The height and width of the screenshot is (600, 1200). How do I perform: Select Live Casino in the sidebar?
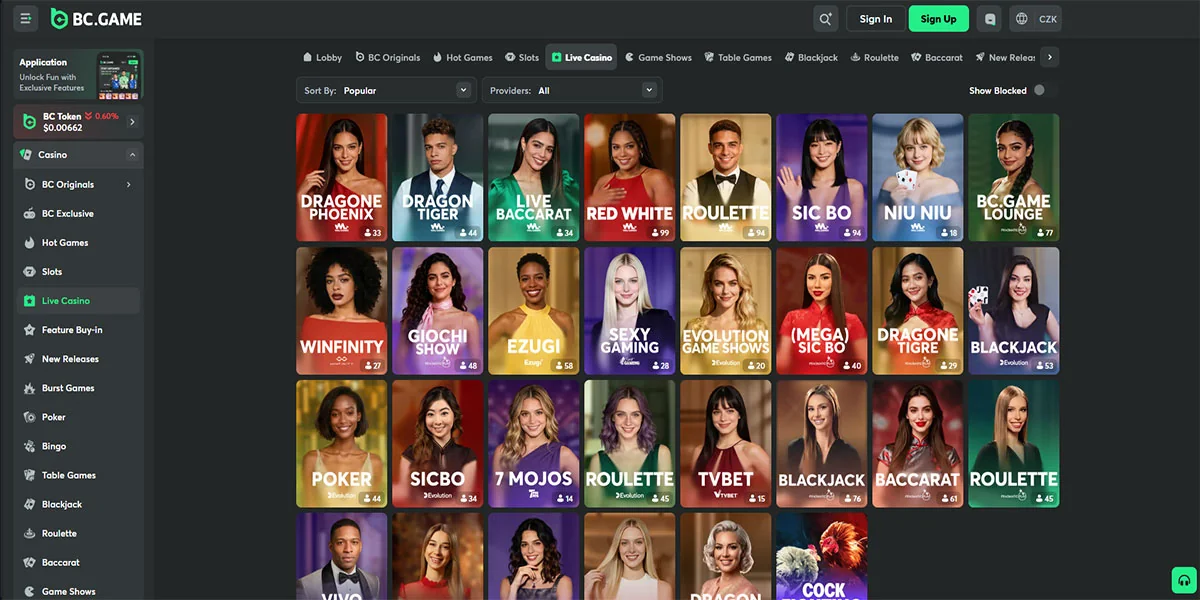79,301
